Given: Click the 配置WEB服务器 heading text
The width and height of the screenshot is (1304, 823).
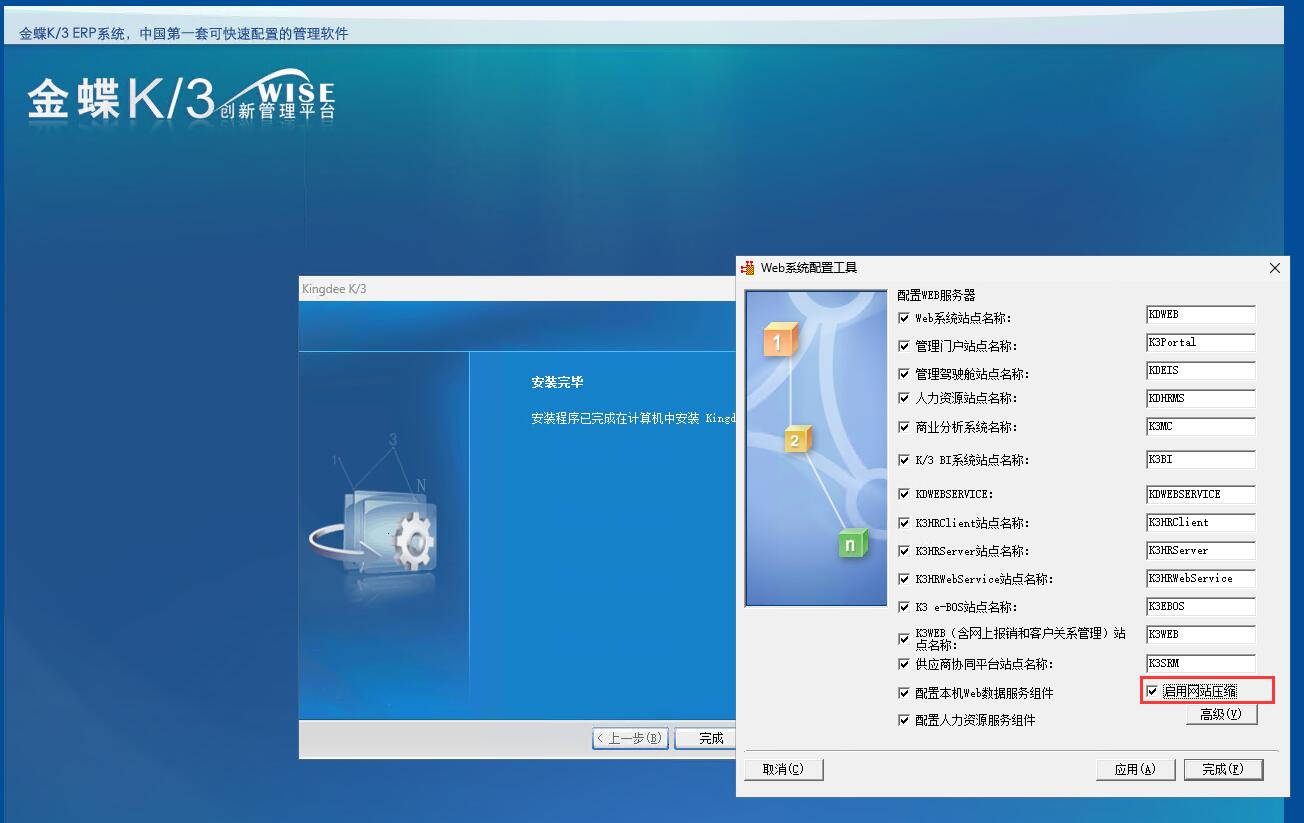Looking at the screenshot, I should [x=936, y=295].
